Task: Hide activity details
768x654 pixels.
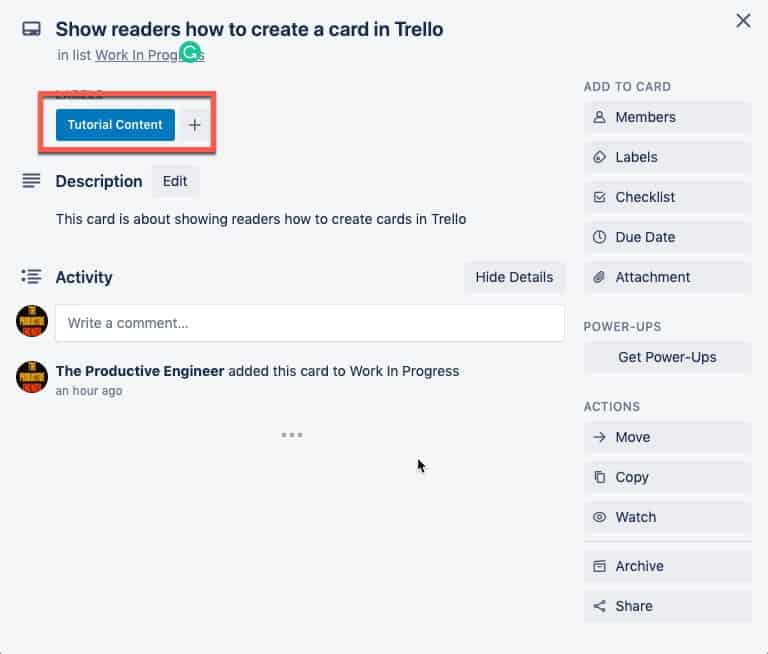Action: 514,277
